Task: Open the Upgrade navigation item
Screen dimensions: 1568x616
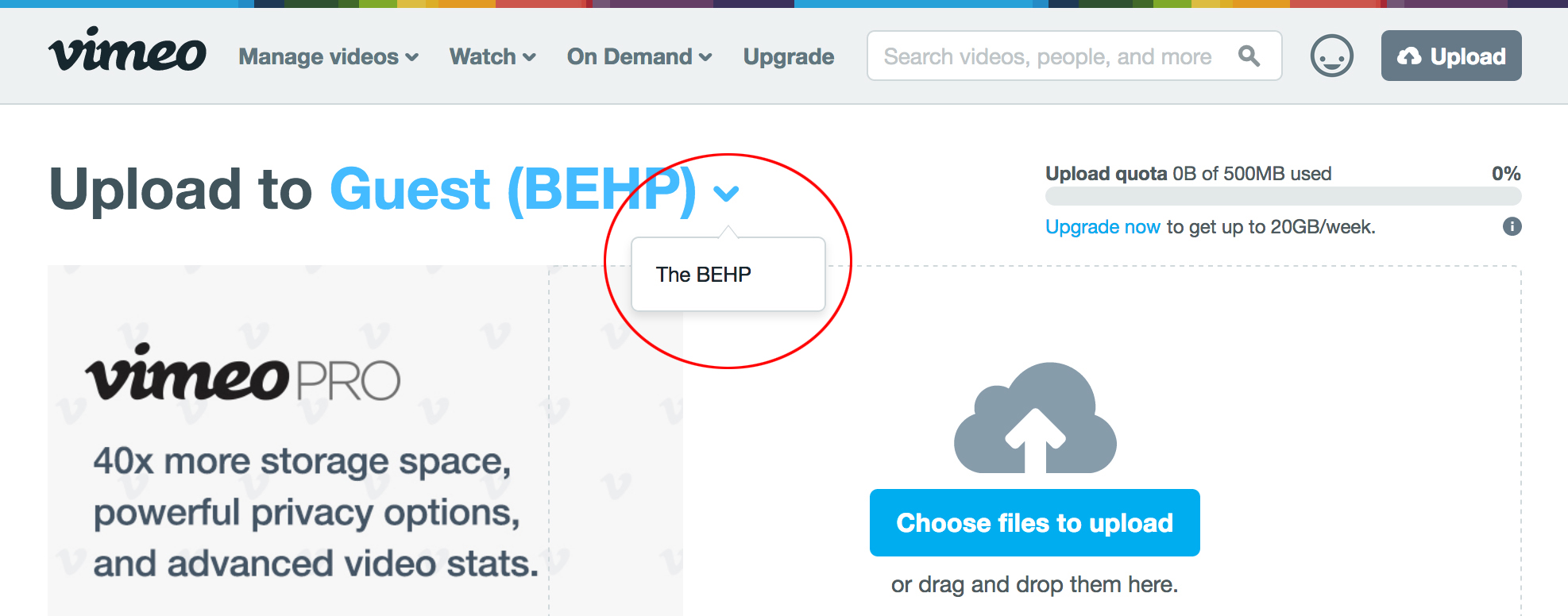Action: tap(789, 57)
